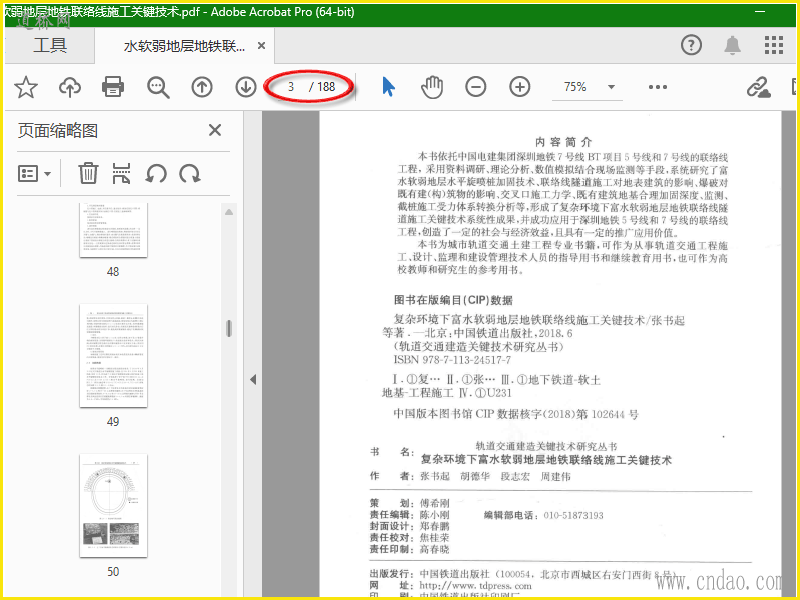Close the 页面缩略图 thumbnails panel
This screenshot has width=800, height=600.
tap(215, 130)
